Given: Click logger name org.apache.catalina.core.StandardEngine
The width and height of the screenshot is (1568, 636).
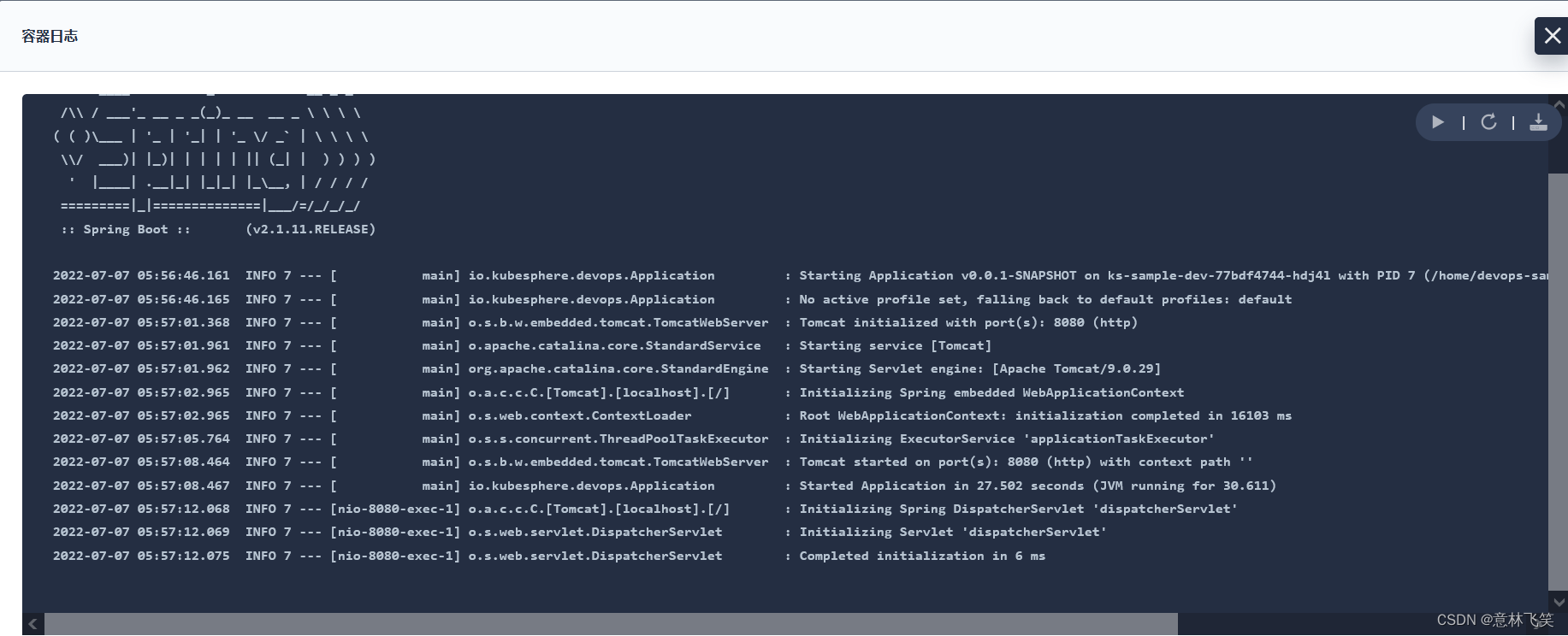Looking at the screenshot, I should click(618, 368).
